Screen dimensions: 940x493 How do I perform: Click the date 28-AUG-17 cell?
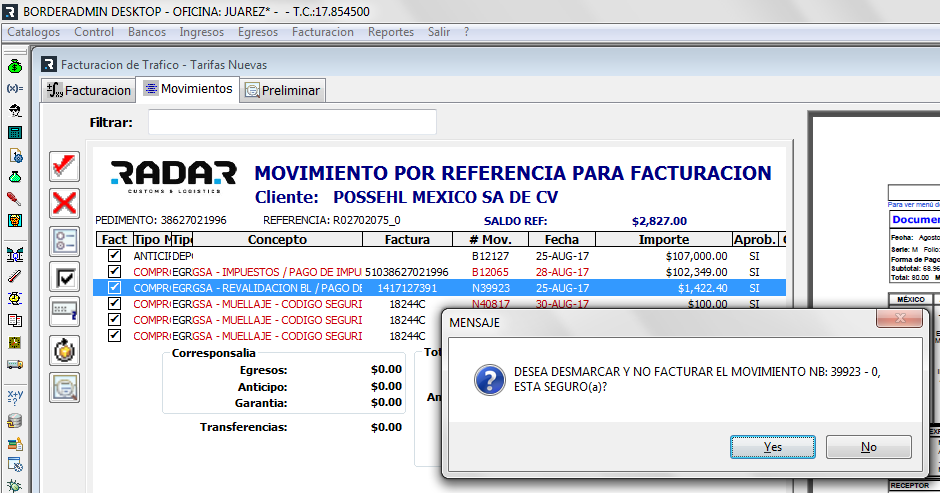(562, 272)
